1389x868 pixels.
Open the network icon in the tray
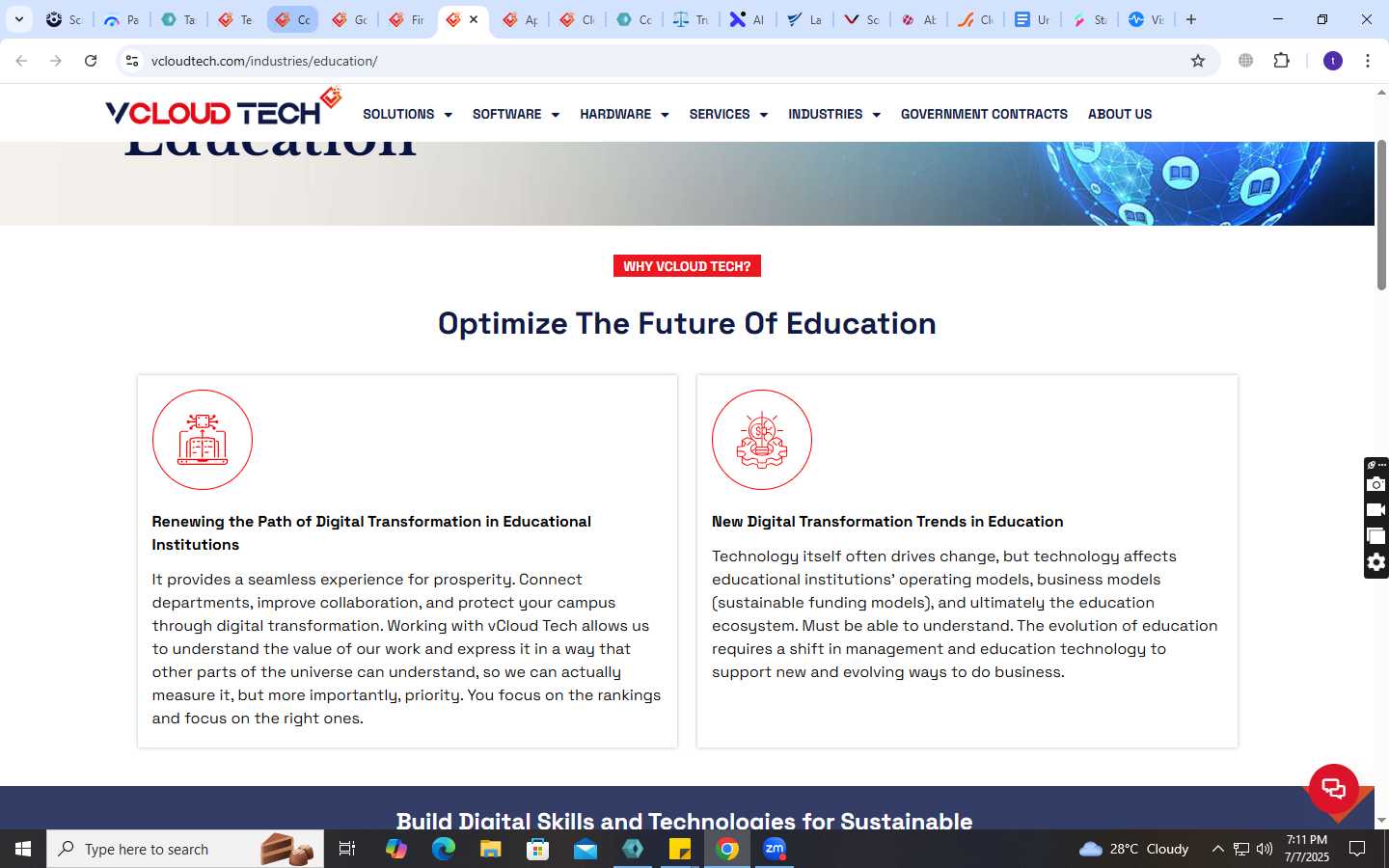coord(1241,849)
